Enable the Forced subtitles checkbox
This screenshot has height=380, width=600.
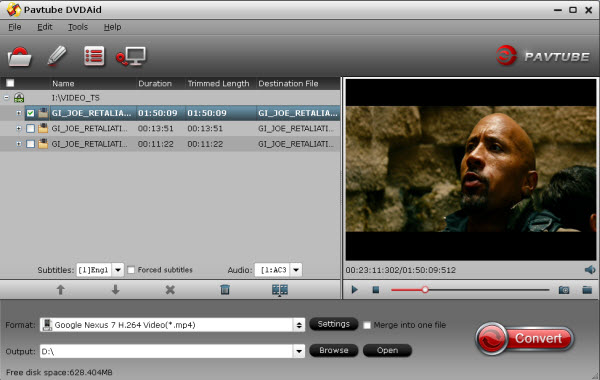coord(131,270)
